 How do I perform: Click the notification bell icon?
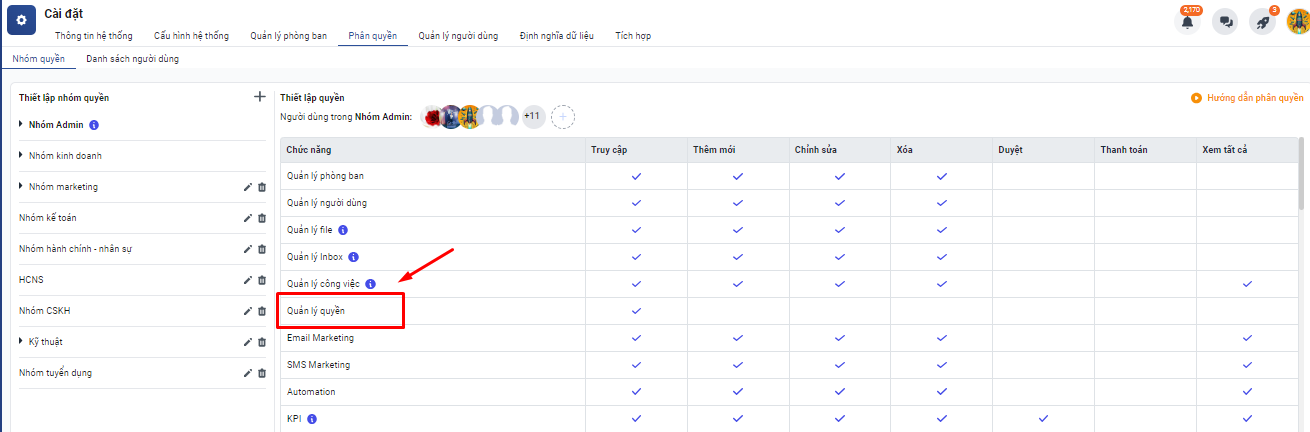(1188, 22)
